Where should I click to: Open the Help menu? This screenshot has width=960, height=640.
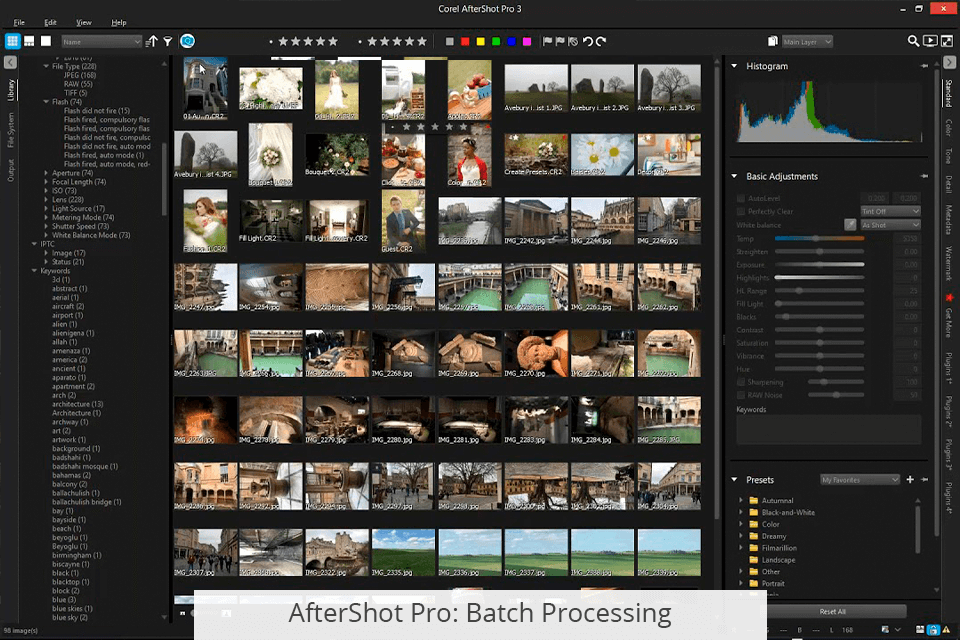click(x=119, y=22)
